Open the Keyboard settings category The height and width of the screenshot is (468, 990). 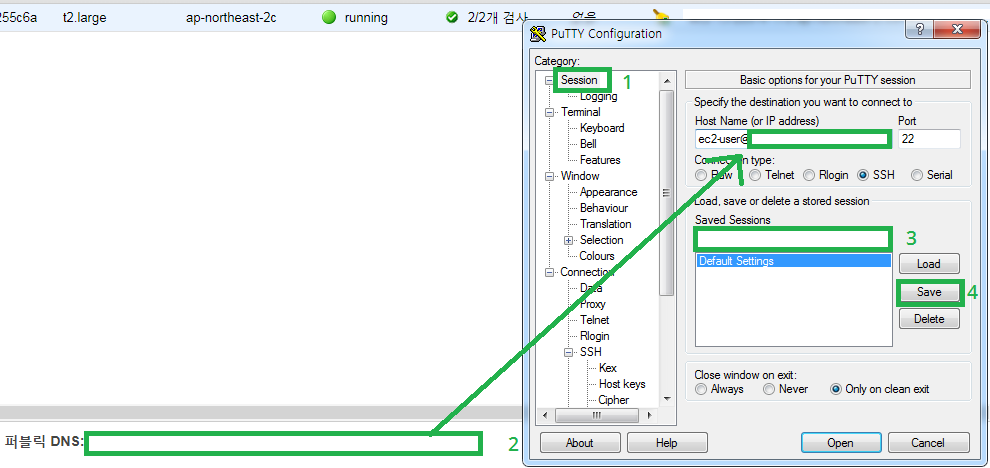click(602, 128)
